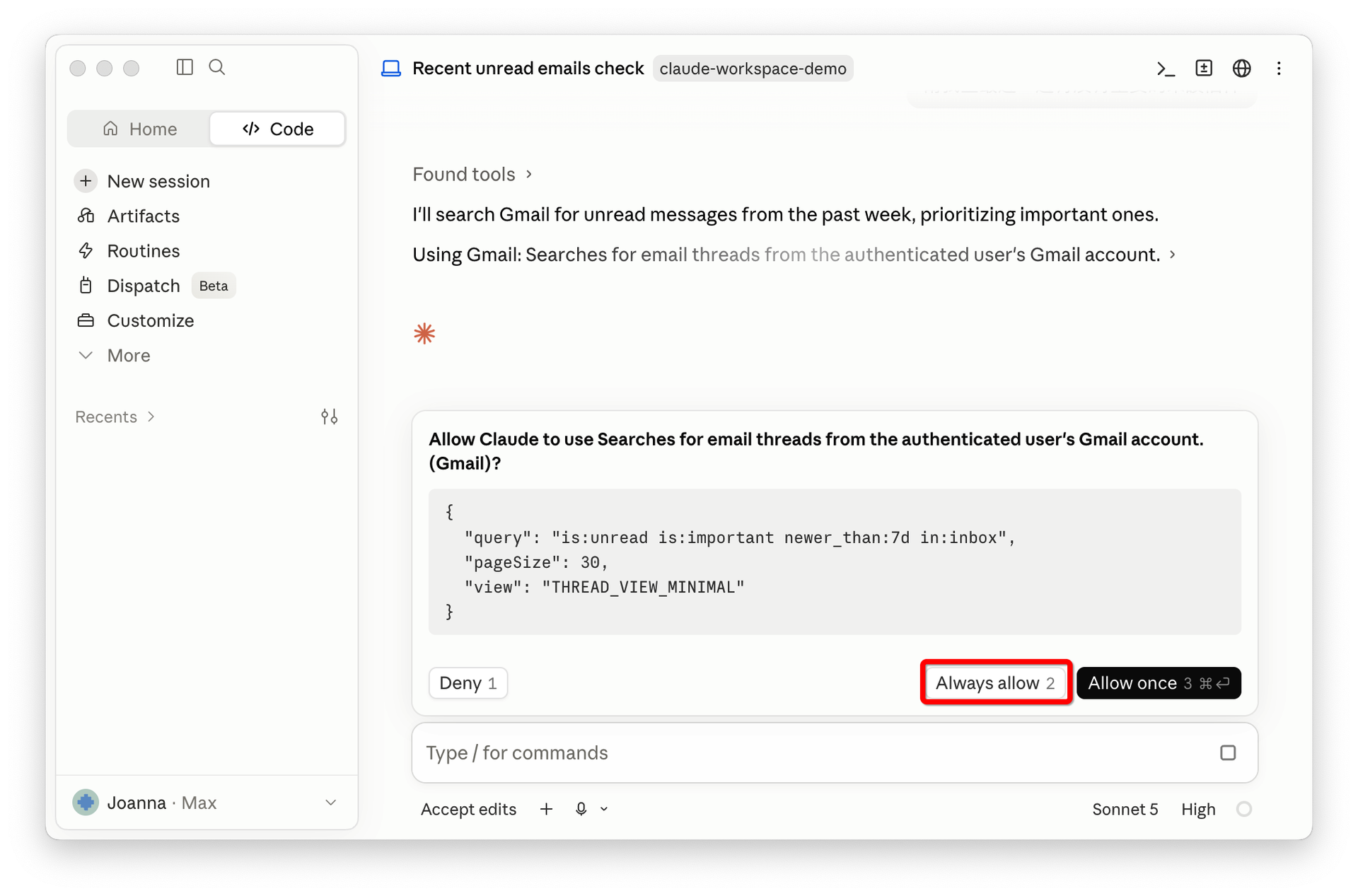This screenshot has height=896, width=1358.
Task: Expand the Using Gmail tool call details
Action: pyautogui.click(x=794, y=255)
